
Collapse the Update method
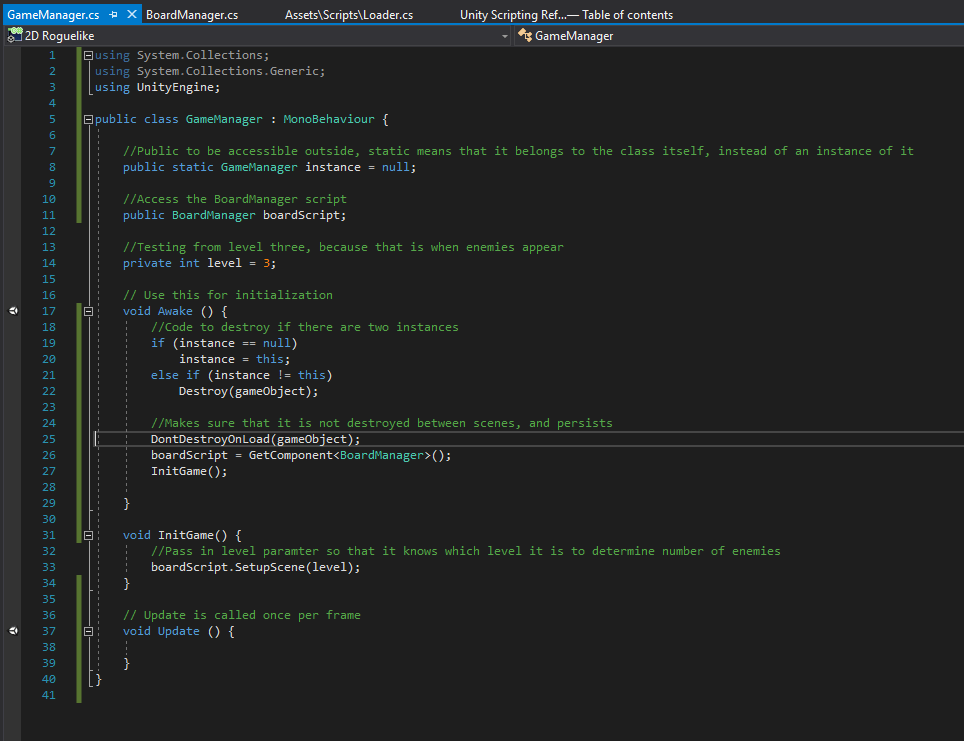coord(89,631)
